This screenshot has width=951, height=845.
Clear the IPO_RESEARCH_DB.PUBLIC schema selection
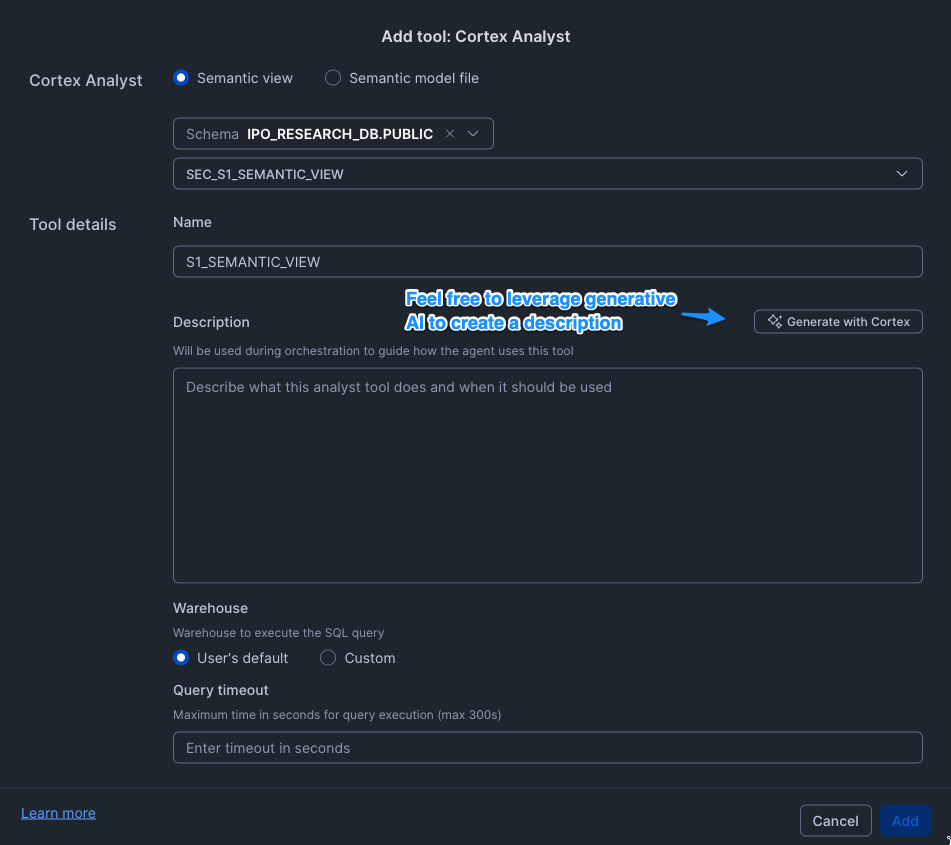point(450,134)
